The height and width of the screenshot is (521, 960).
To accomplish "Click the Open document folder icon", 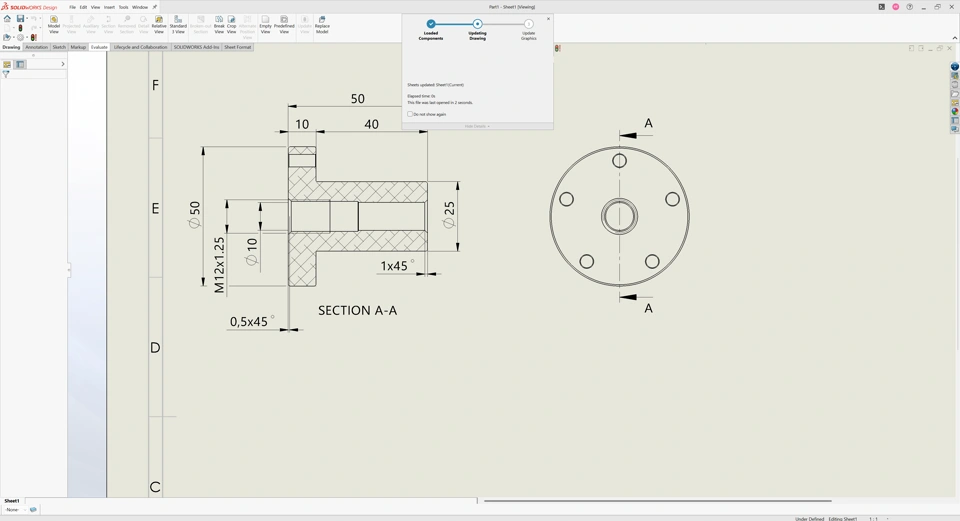I will [7, 37].
